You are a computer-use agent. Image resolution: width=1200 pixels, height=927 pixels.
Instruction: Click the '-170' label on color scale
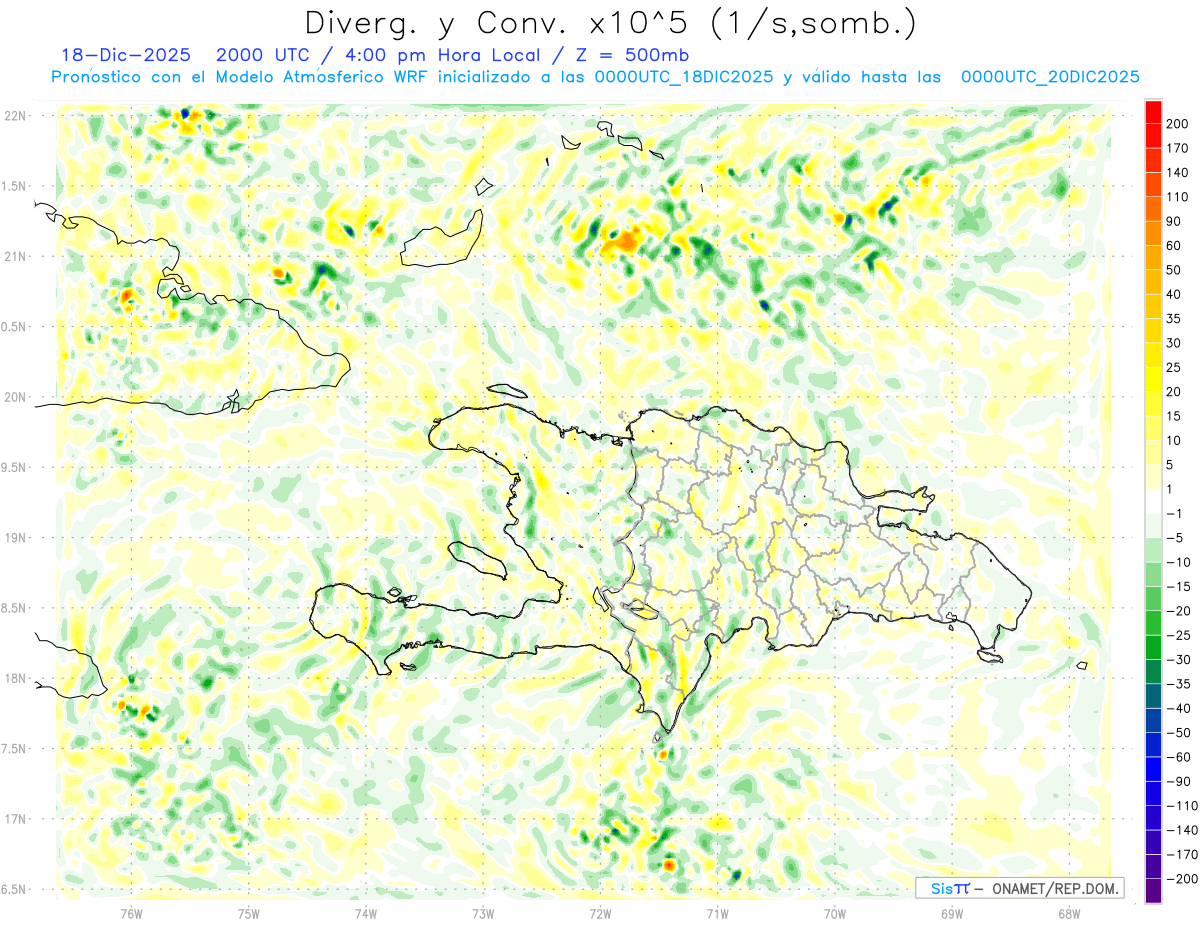tap(1180, 854)
